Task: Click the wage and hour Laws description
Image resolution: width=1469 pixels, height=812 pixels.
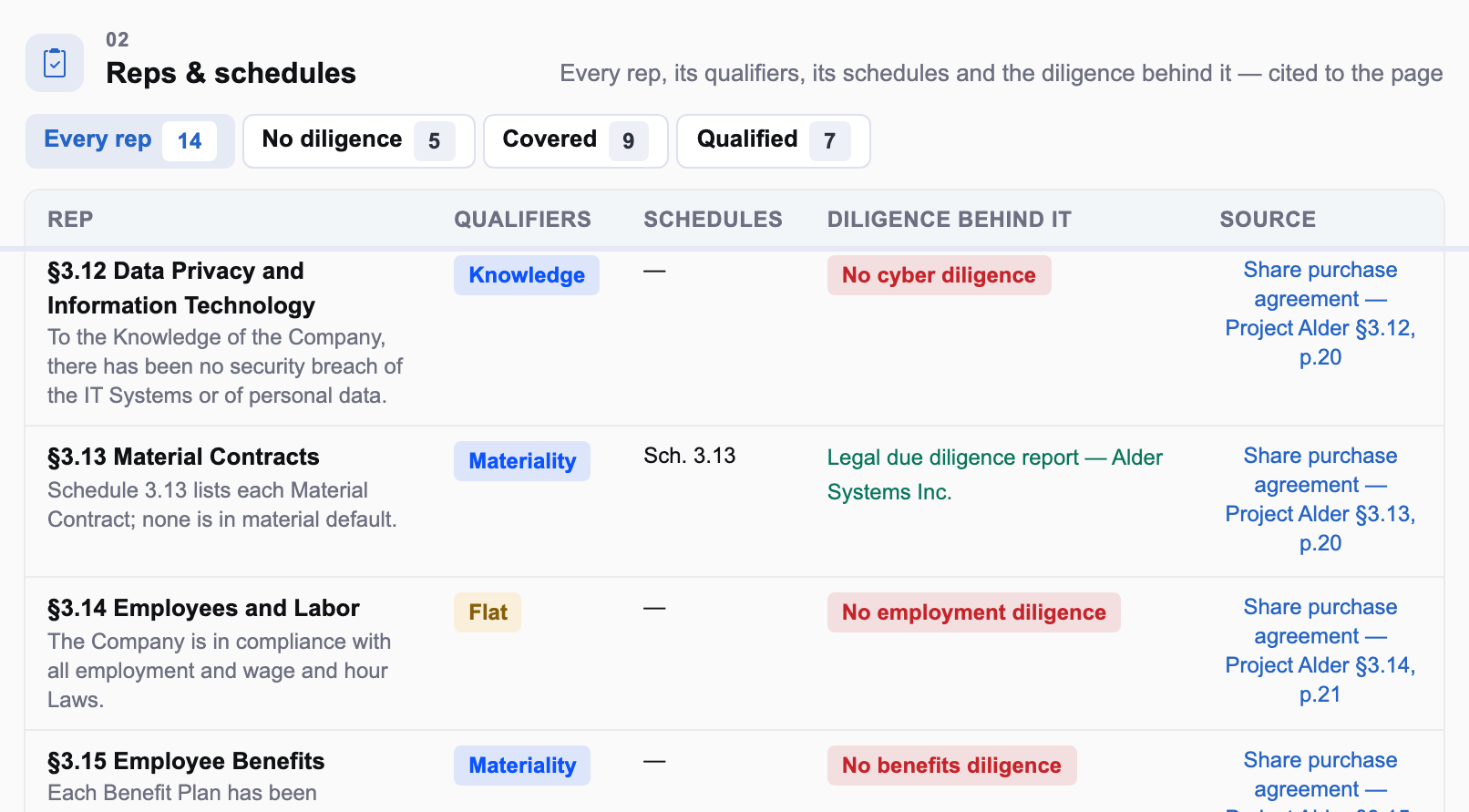Action: point(219,671)
